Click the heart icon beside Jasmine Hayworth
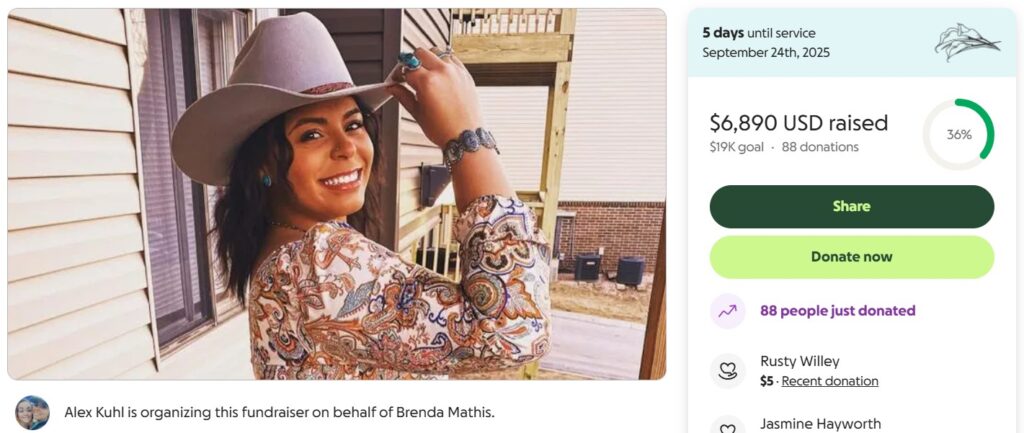Screen dimensions: 1024x433 click(x=728, y=427)
